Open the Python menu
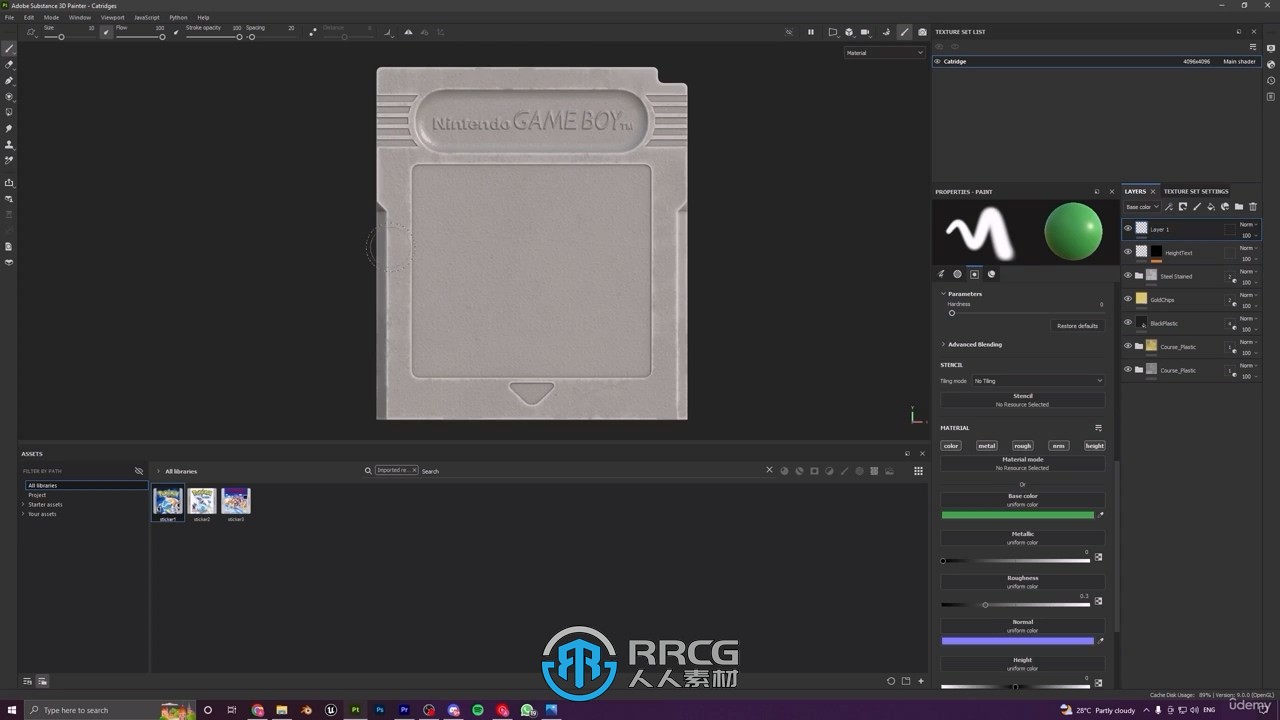The height and width of the screenshot is (720, 1280). coord(178,17)
